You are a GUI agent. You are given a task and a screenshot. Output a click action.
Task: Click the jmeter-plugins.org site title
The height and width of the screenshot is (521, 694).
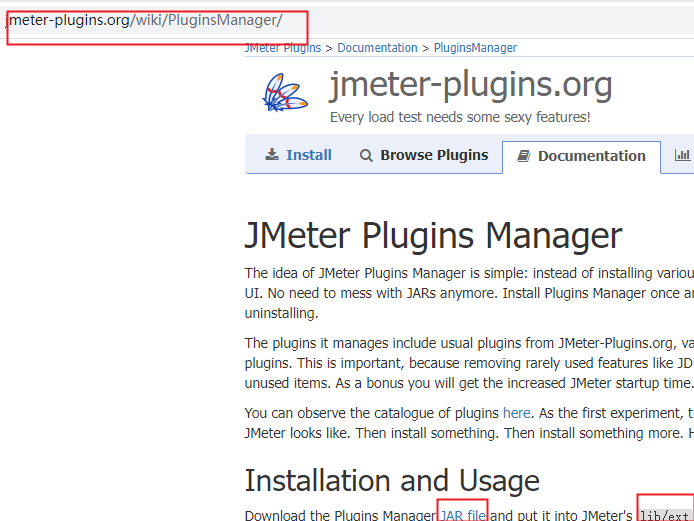click(x=471, y=85)
